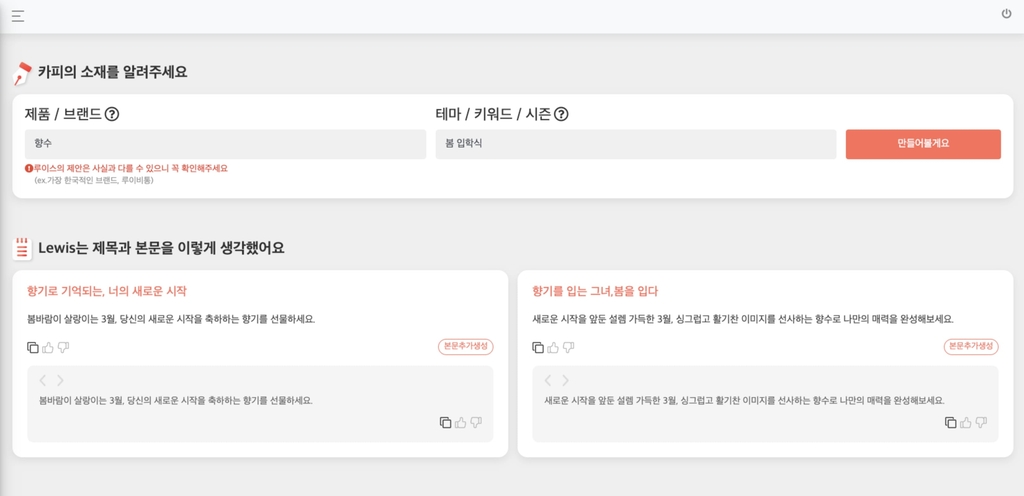Viewport: 1024px width, 496px height.
Task: Copy body text in second card's gray box
Action: click(x=950, y=423)
